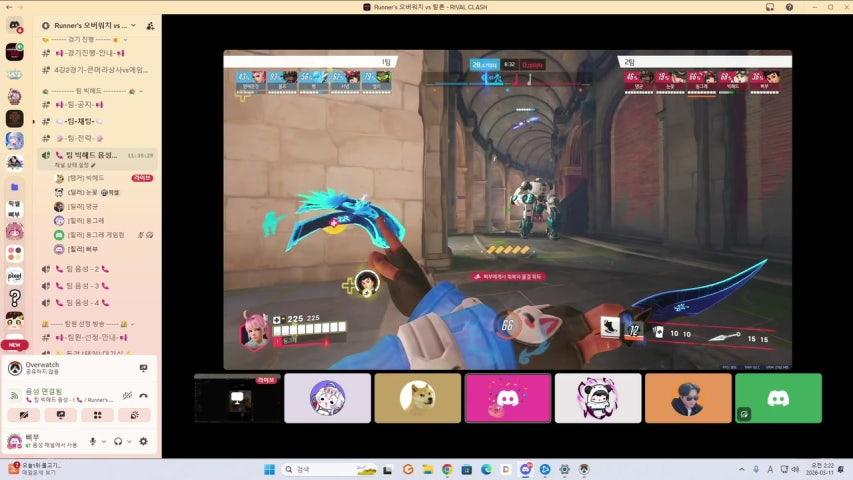The height and width of the screenshot is (480, 853).
Task: Open headphone output options arrow
Action: pyautogui.click(x=129, y=441)
